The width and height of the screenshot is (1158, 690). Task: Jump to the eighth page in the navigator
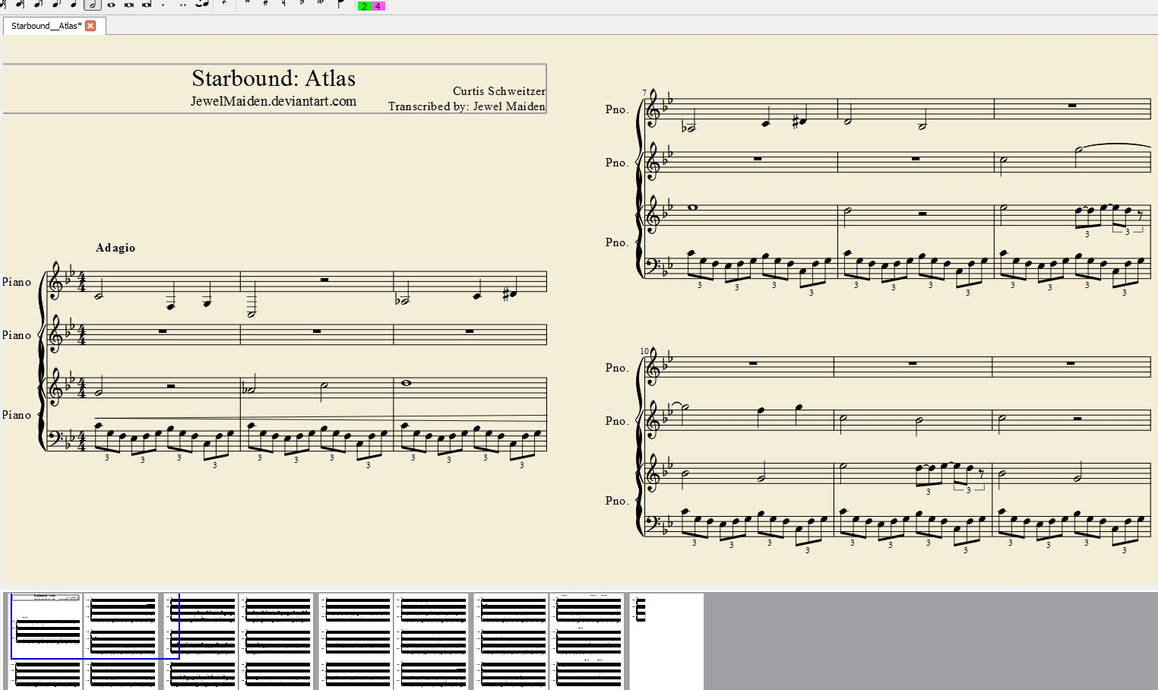point(587,641)
